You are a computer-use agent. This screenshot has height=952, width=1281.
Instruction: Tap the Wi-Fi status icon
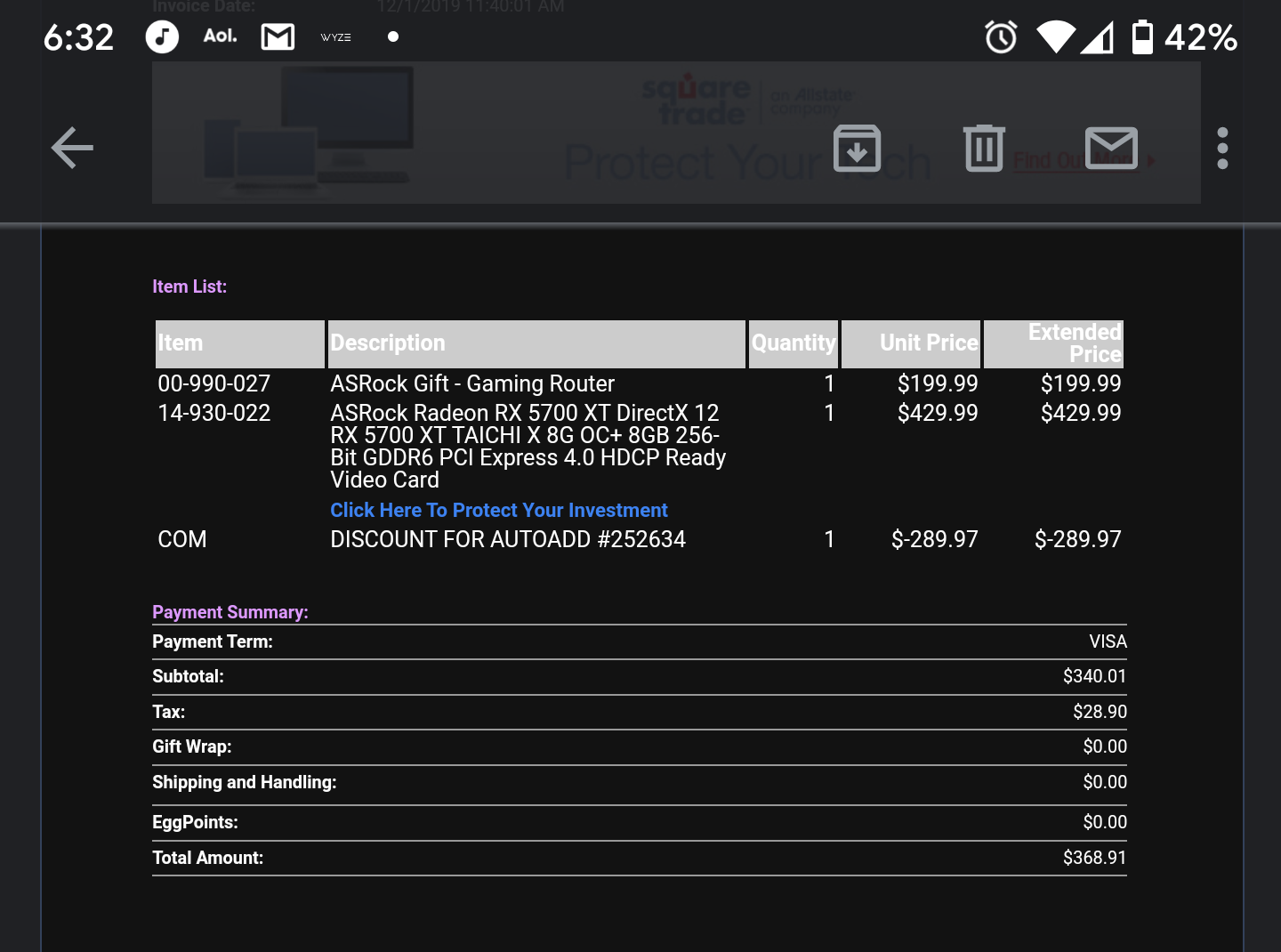(1056, 38)
